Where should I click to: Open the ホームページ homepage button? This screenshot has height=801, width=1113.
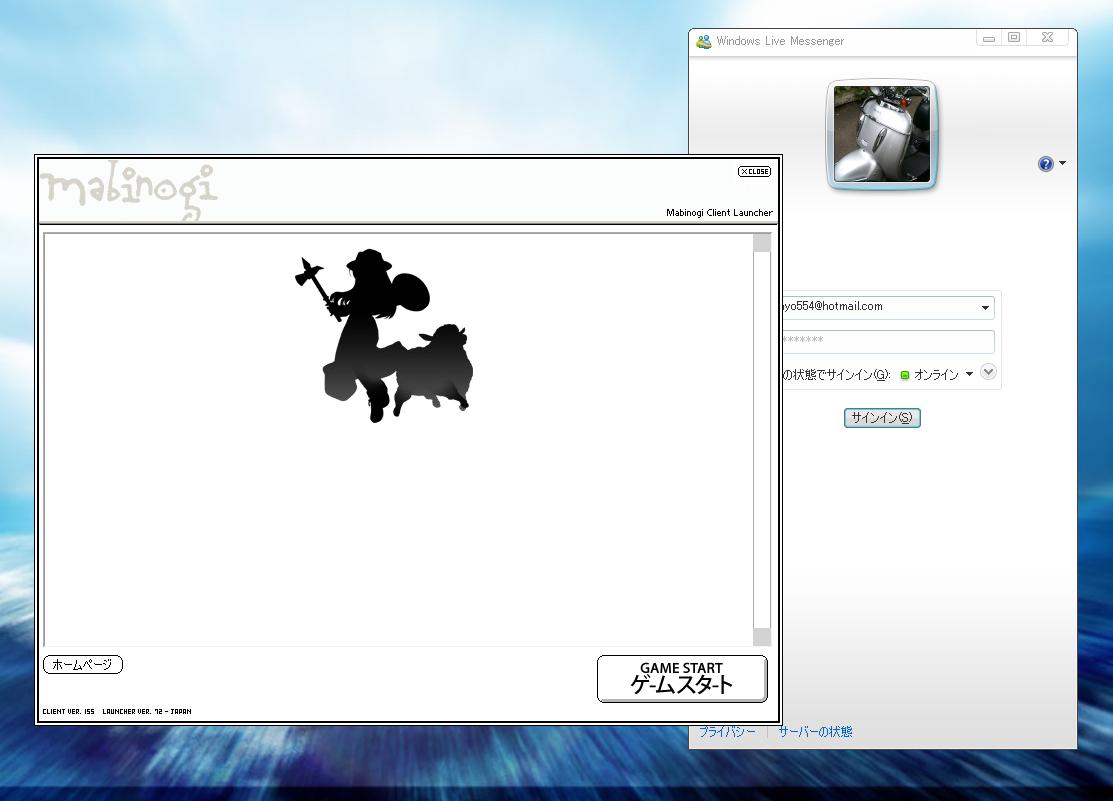tap(83, 665)
